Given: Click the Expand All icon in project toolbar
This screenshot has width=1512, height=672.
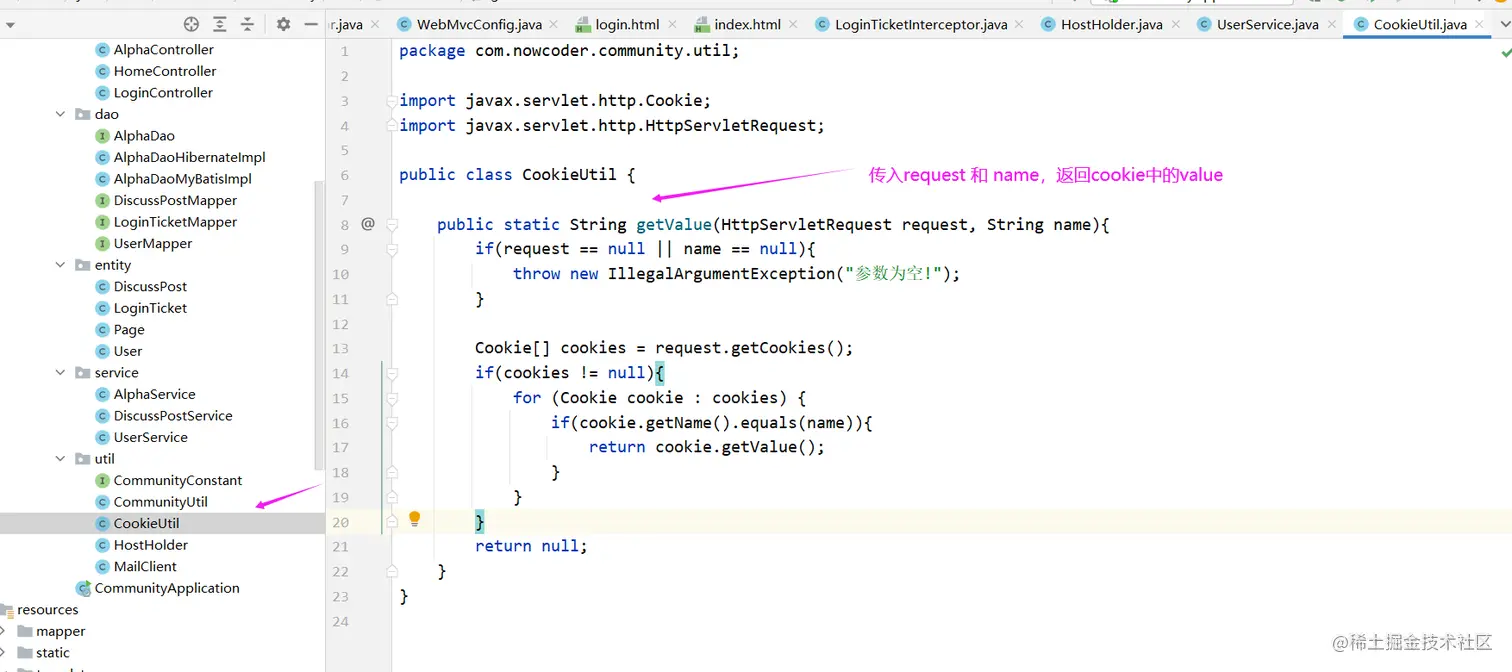Looking at the screenshot, I should [220, 24].
